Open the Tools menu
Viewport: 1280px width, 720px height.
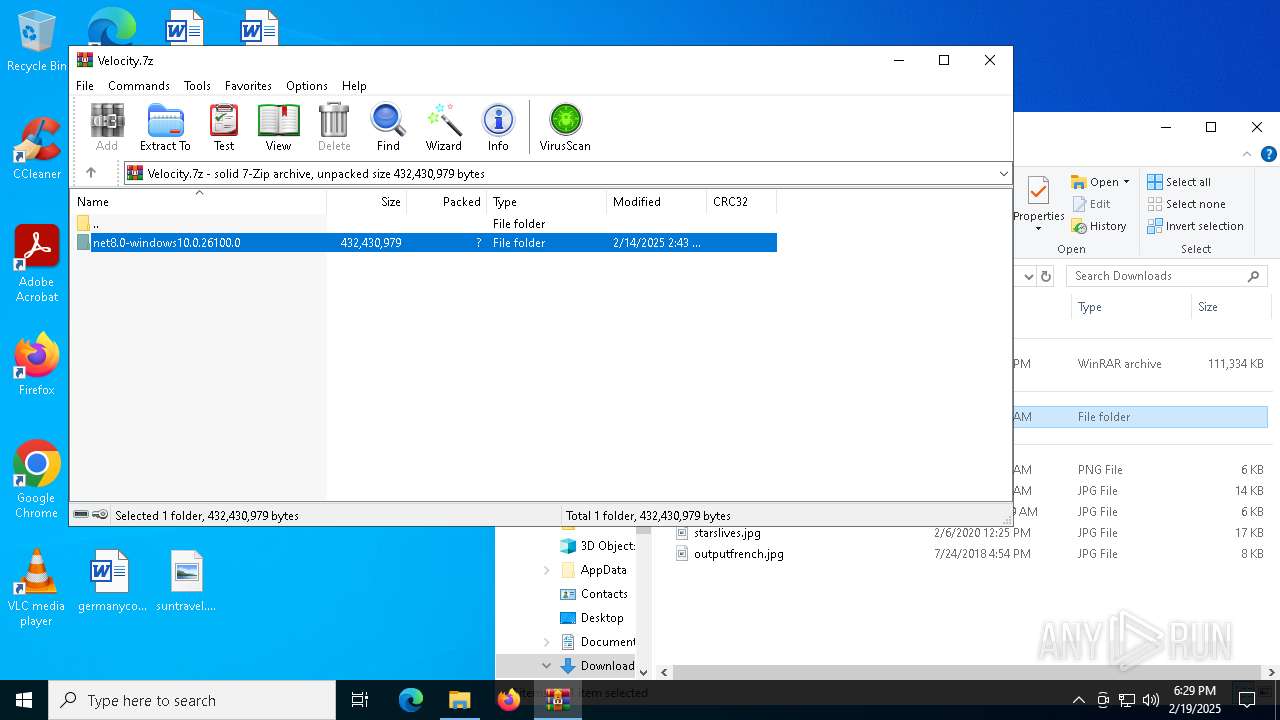tap(197, 86)
